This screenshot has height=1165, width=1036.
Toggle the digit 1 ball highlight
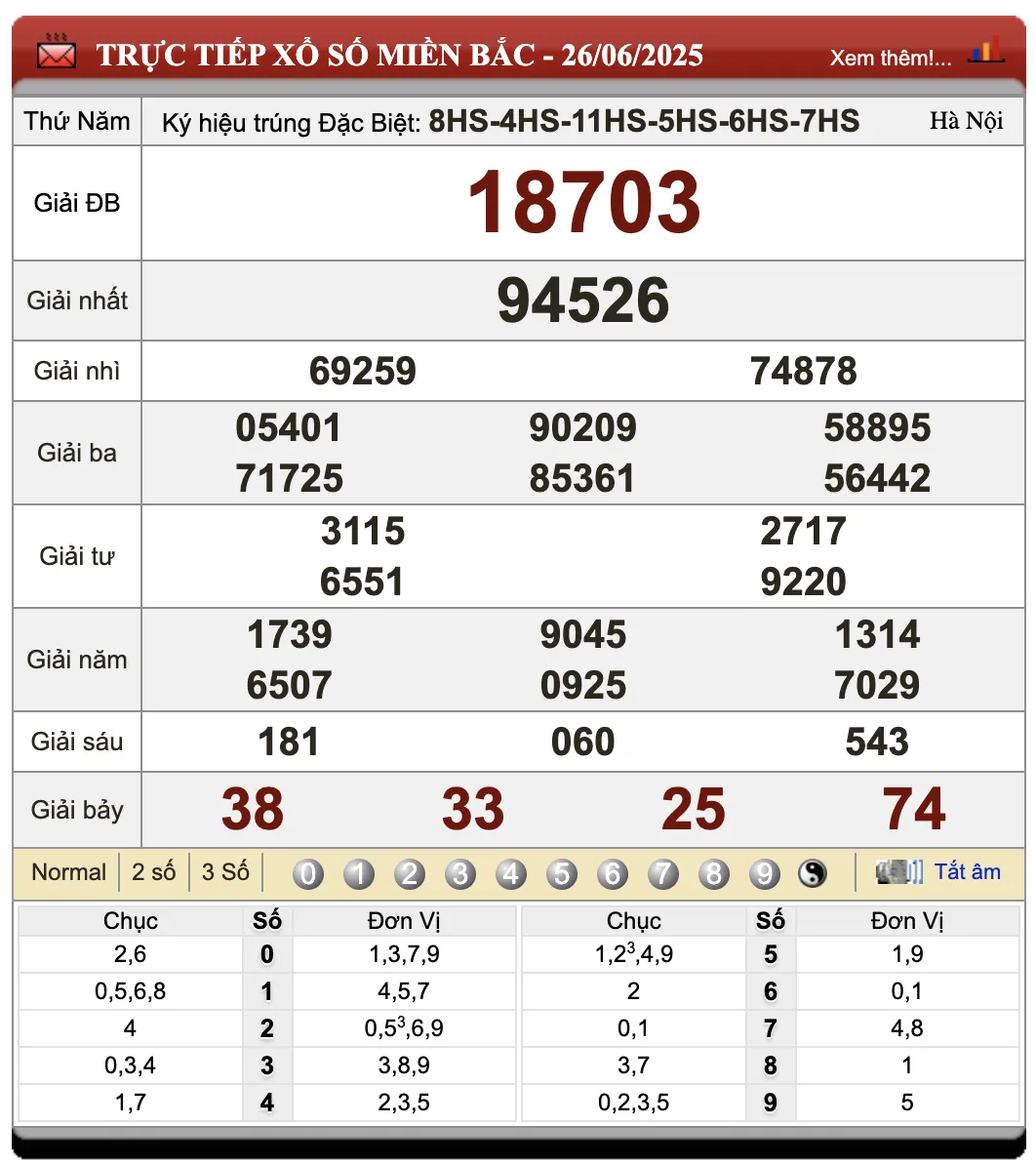[x=358, y=873]
